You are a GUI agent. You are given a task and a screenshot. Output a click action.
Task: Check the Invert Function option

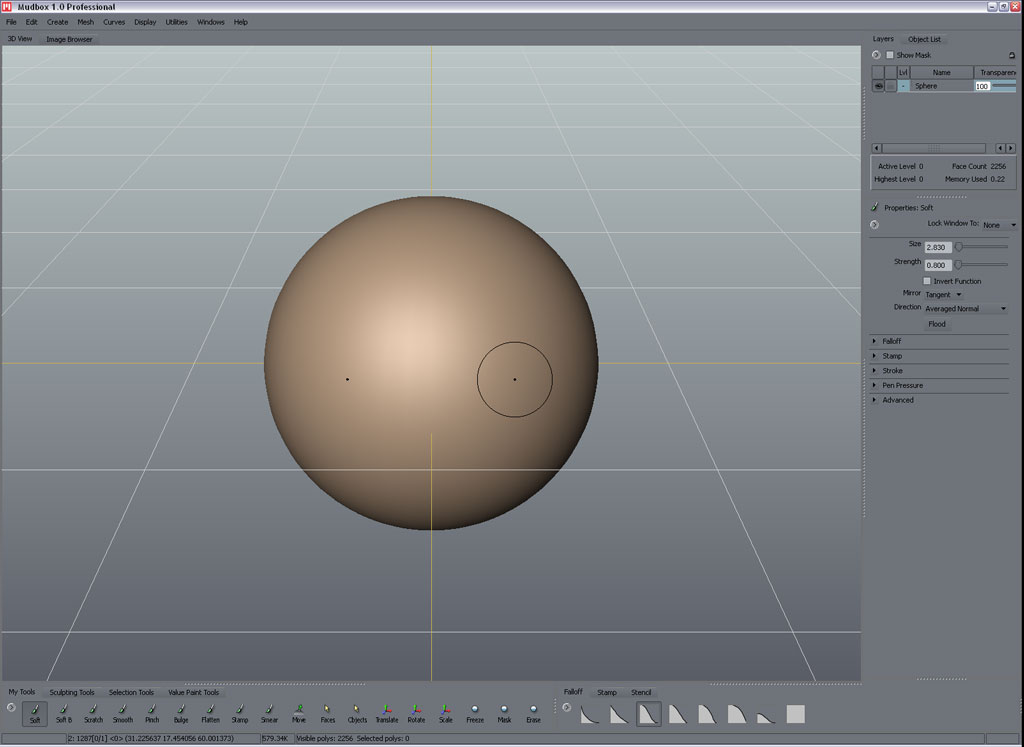click(x=927, y=281)
